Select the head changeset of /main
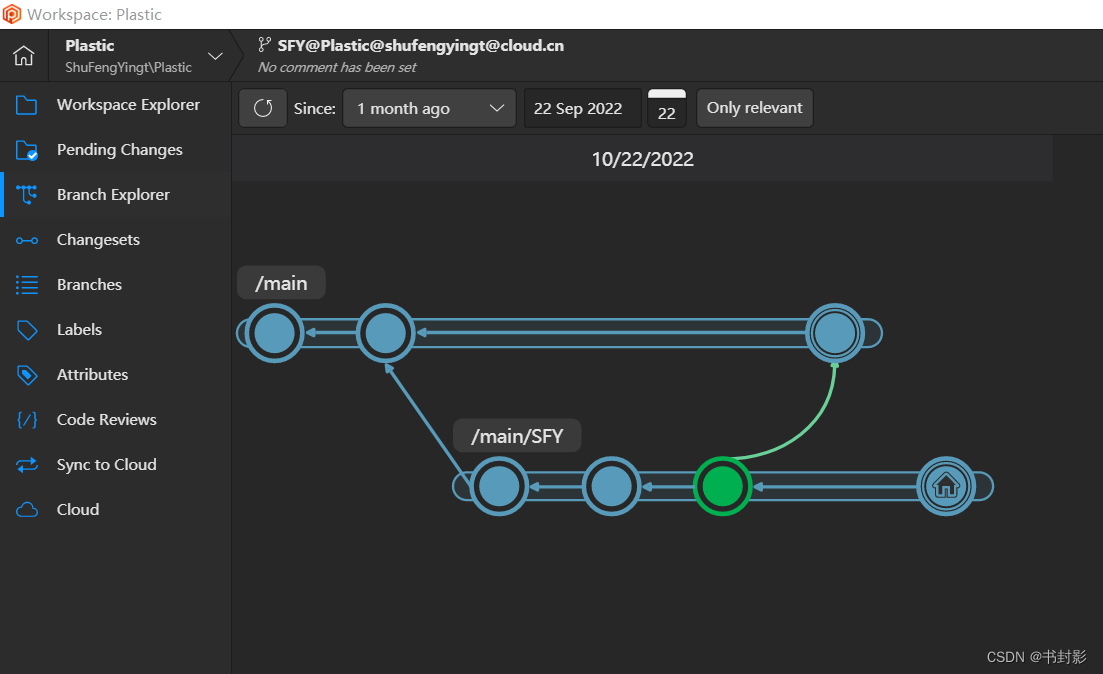The image size is (1103, 674). point(834,333)
